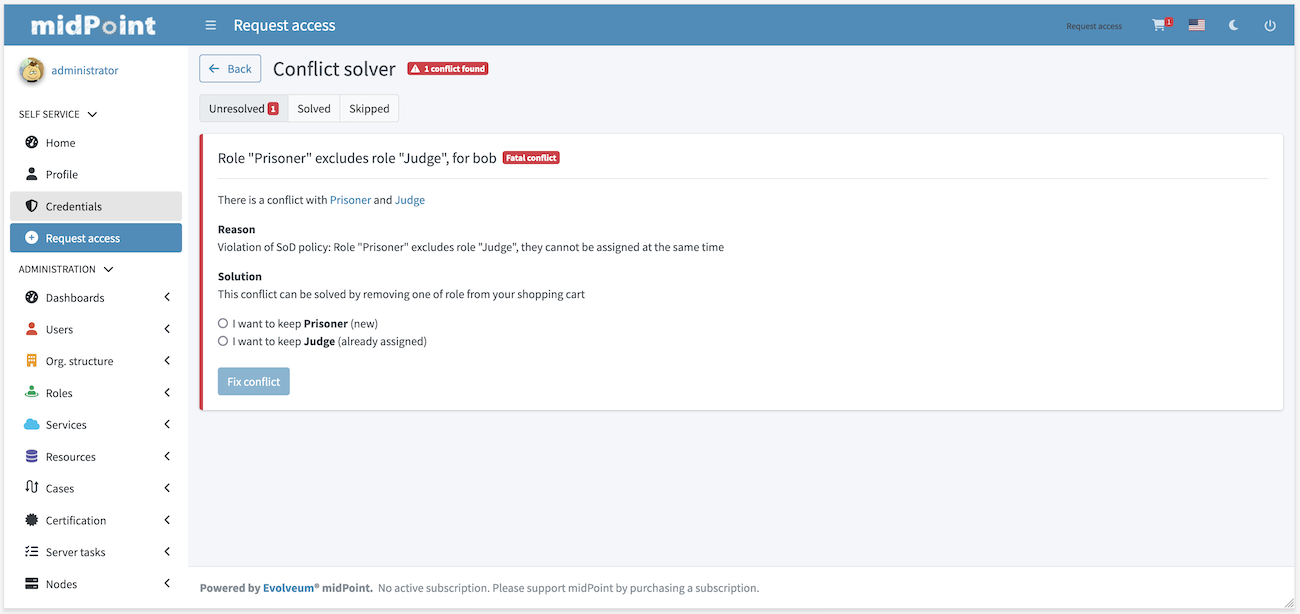The width and height of the screenshot is (1300, 614).
Task: Expand the Users menu chevron
Action: (x=167, y=329)
